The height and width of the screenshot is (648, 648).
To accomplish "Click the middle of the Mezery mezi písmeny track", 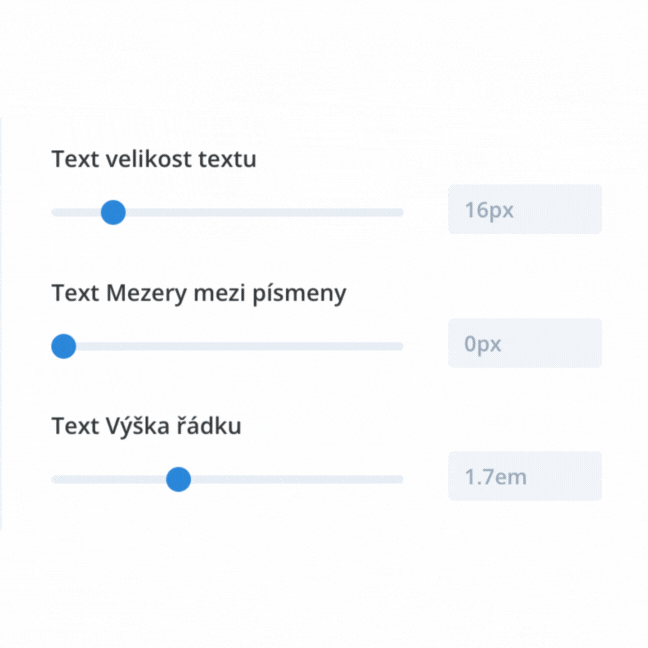I will (x=227, y=346).
